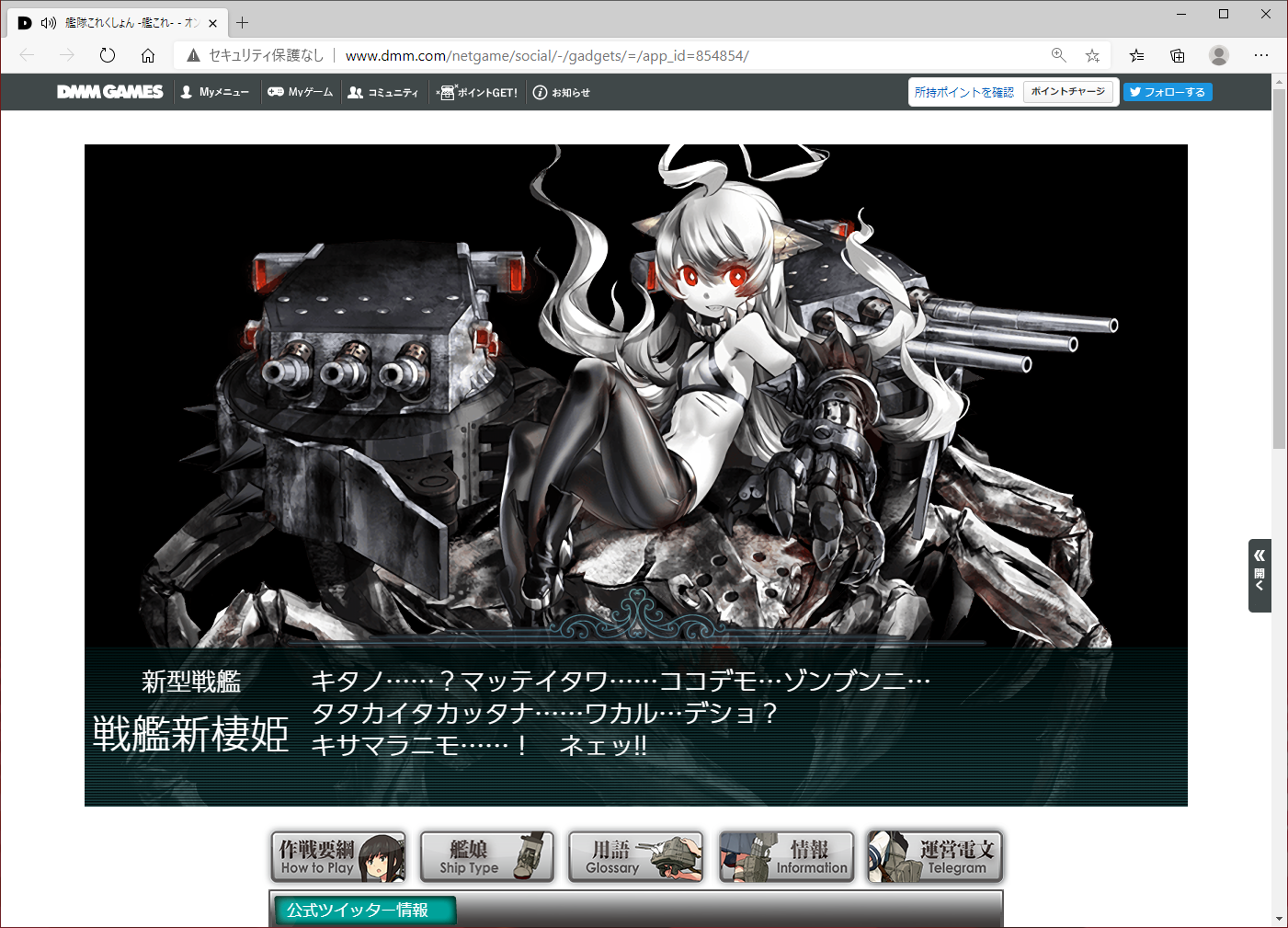Click the ポイントチャージ button
The image size is (1288, 928).
(x=1068, y=92)
